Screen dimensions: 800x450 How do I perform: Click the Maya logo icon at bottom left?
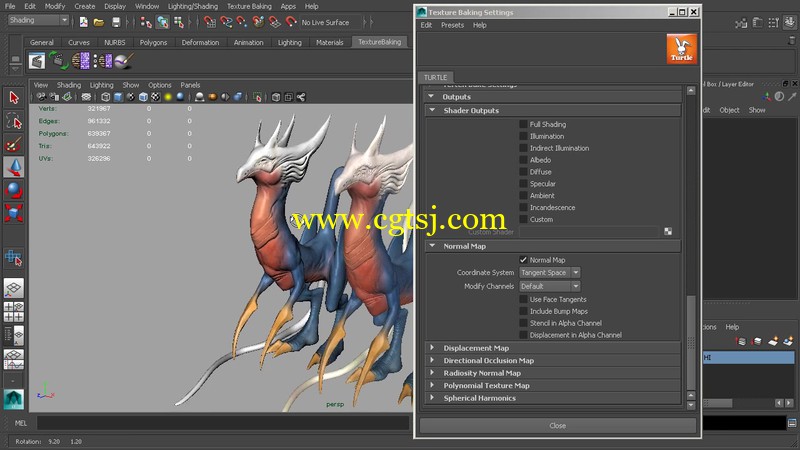pyautogui.click(x=14, y=399)
